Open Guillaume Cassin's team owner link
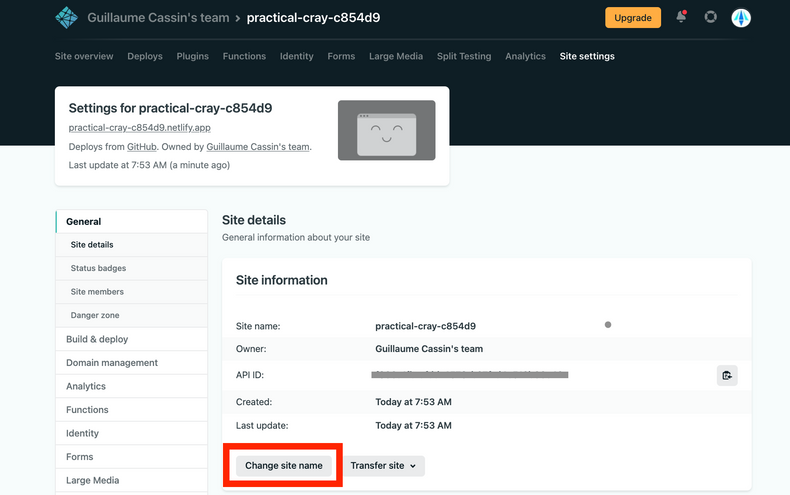The height and width of the screenshot is (495, 790). point(258,147)
